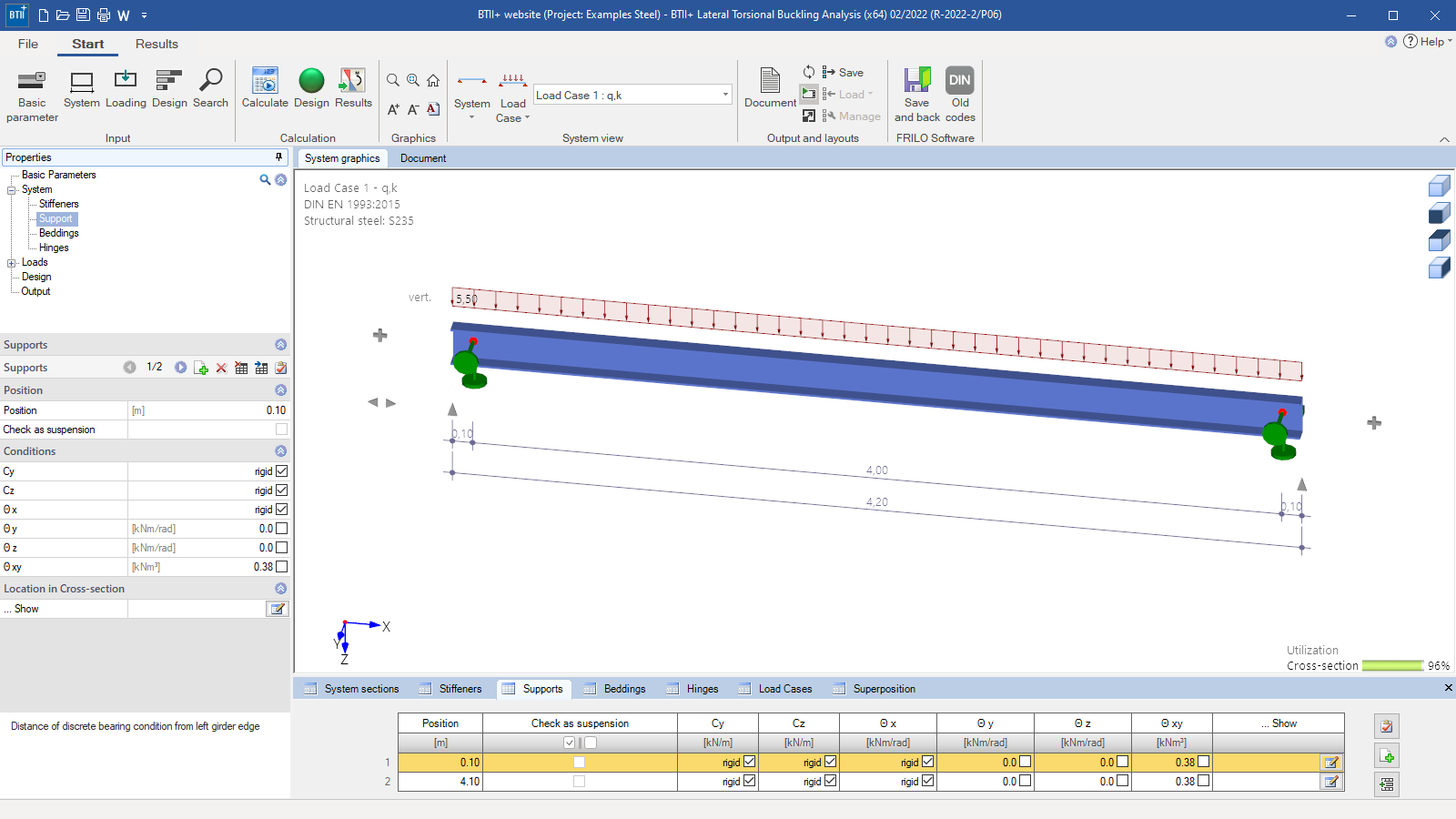Image resolution: width=1456 pixels, height=819 pixels.
Task: Edit Position value 0.10 in properties
Action: tap(208, 410)
